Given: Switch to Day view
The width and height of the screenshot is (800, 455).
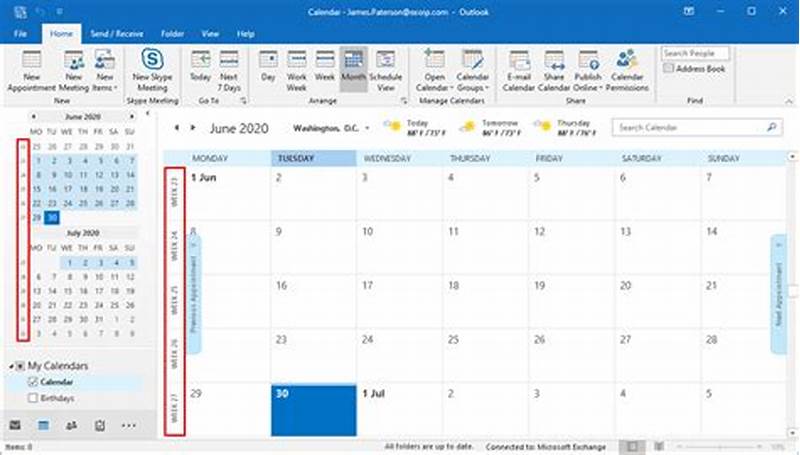Looking at the screenshot, I should point(268,66).
